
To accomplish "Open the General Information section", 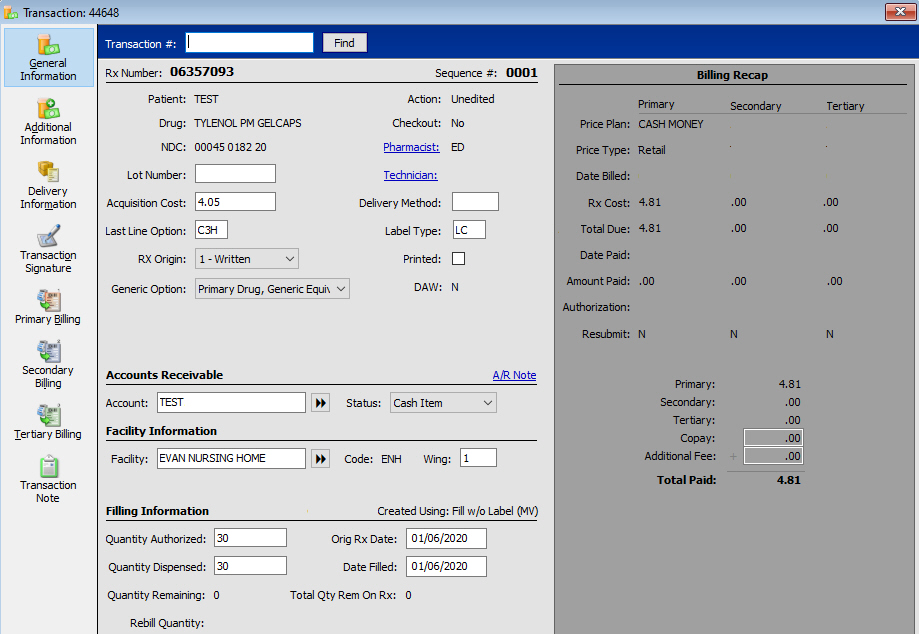I will click(48, 57).
